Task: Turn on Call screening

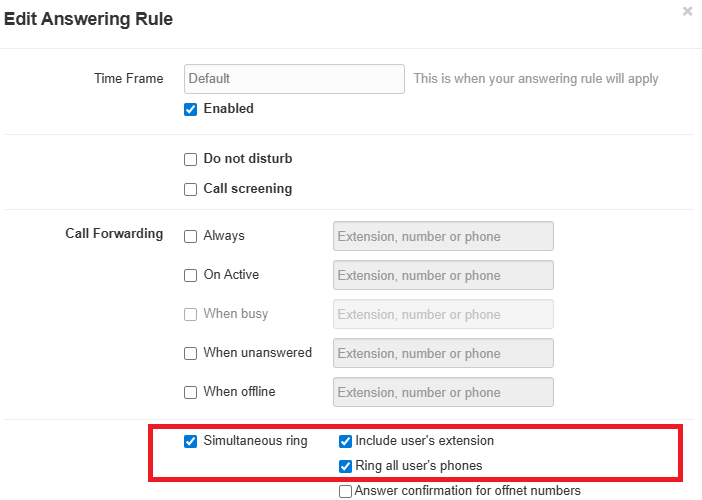Action: click(190, 189)
